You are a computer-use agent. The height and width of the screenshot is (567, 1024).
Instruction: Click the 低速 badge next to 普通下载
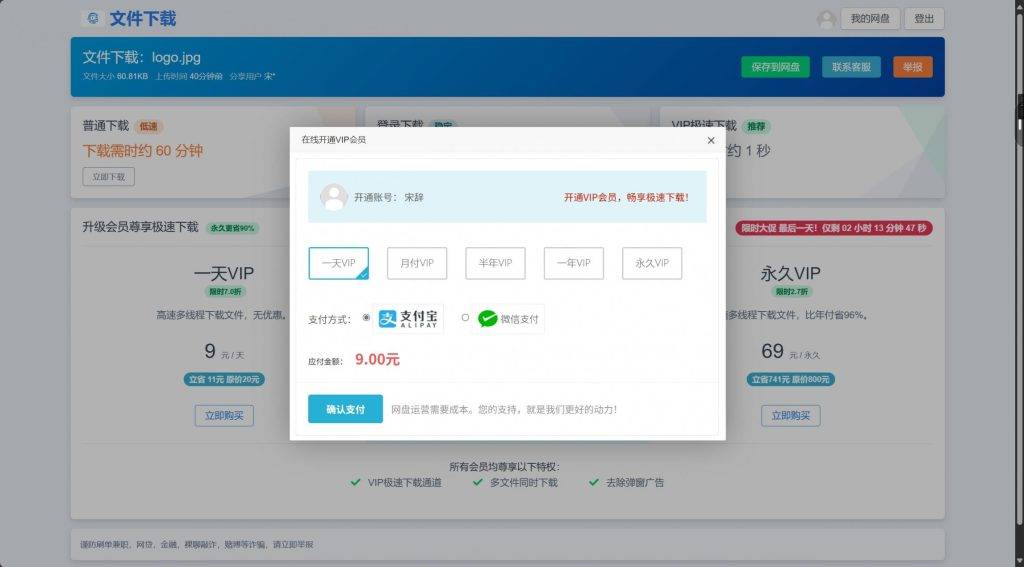[x=149, y=127]
